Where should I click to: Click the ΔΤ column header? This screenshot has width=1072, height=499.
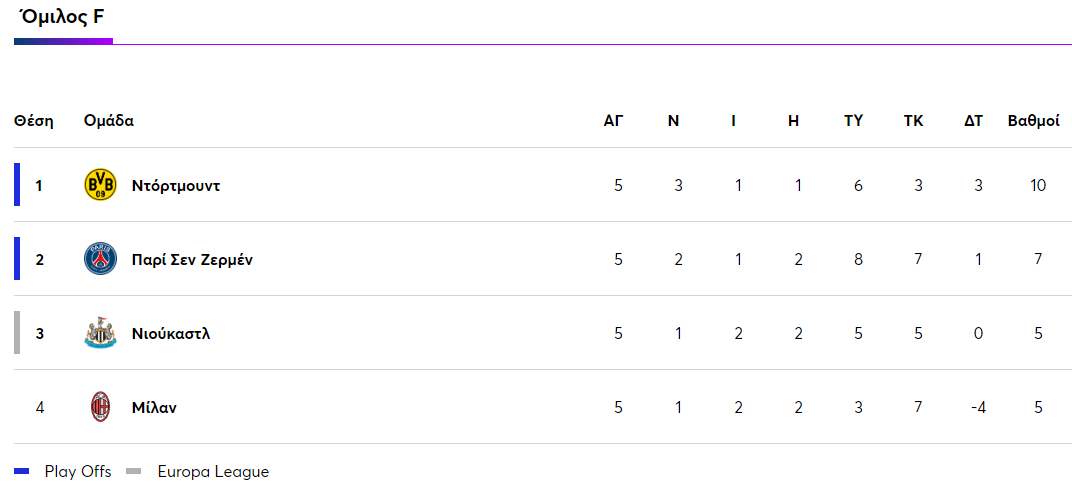(x=973, y=121)
